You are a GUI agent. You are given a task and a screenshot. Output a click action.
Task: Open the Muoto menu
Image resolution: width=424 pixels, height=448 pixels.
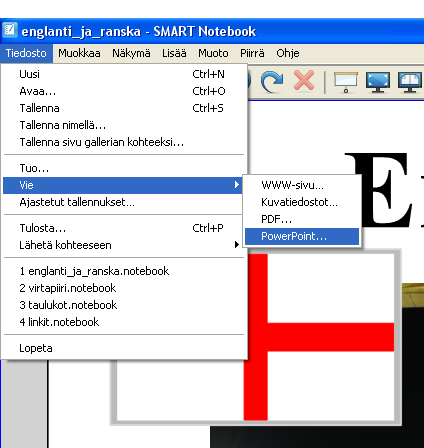coord(213,53)
